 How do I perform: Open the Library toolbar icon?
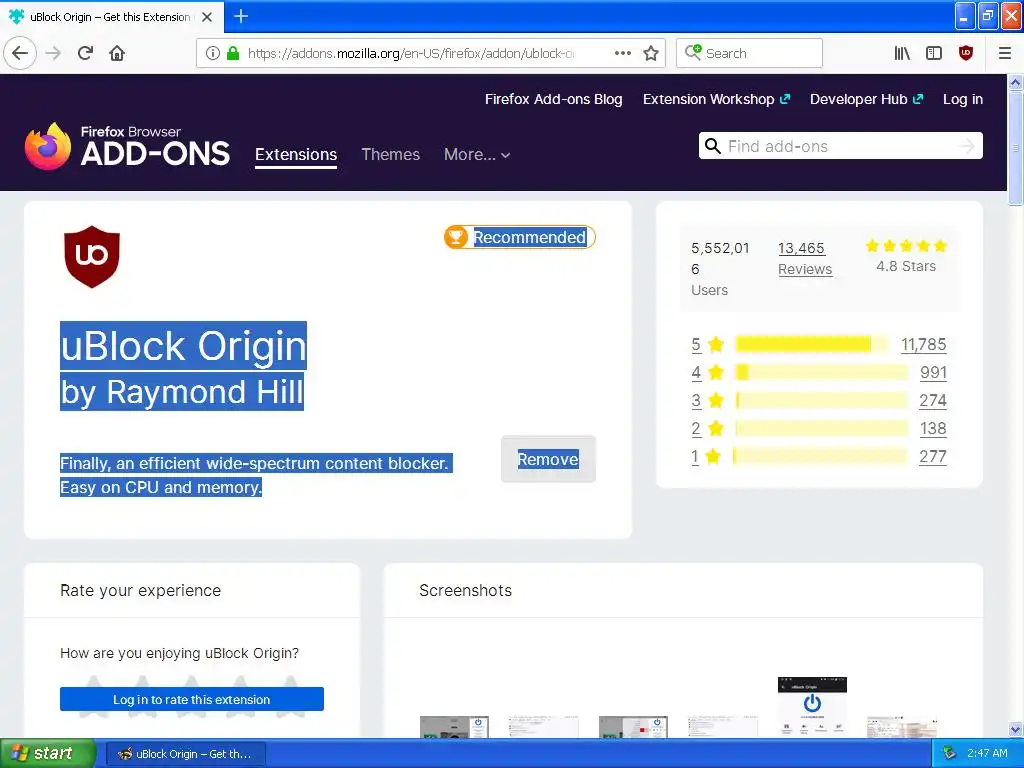click(902, 53)
